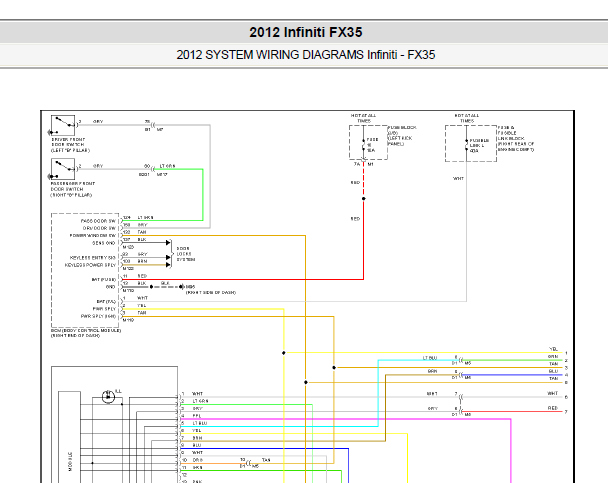608x483 pixels.
Task: Click the driver front door switch symbol
Action: [x=63, y=125]
